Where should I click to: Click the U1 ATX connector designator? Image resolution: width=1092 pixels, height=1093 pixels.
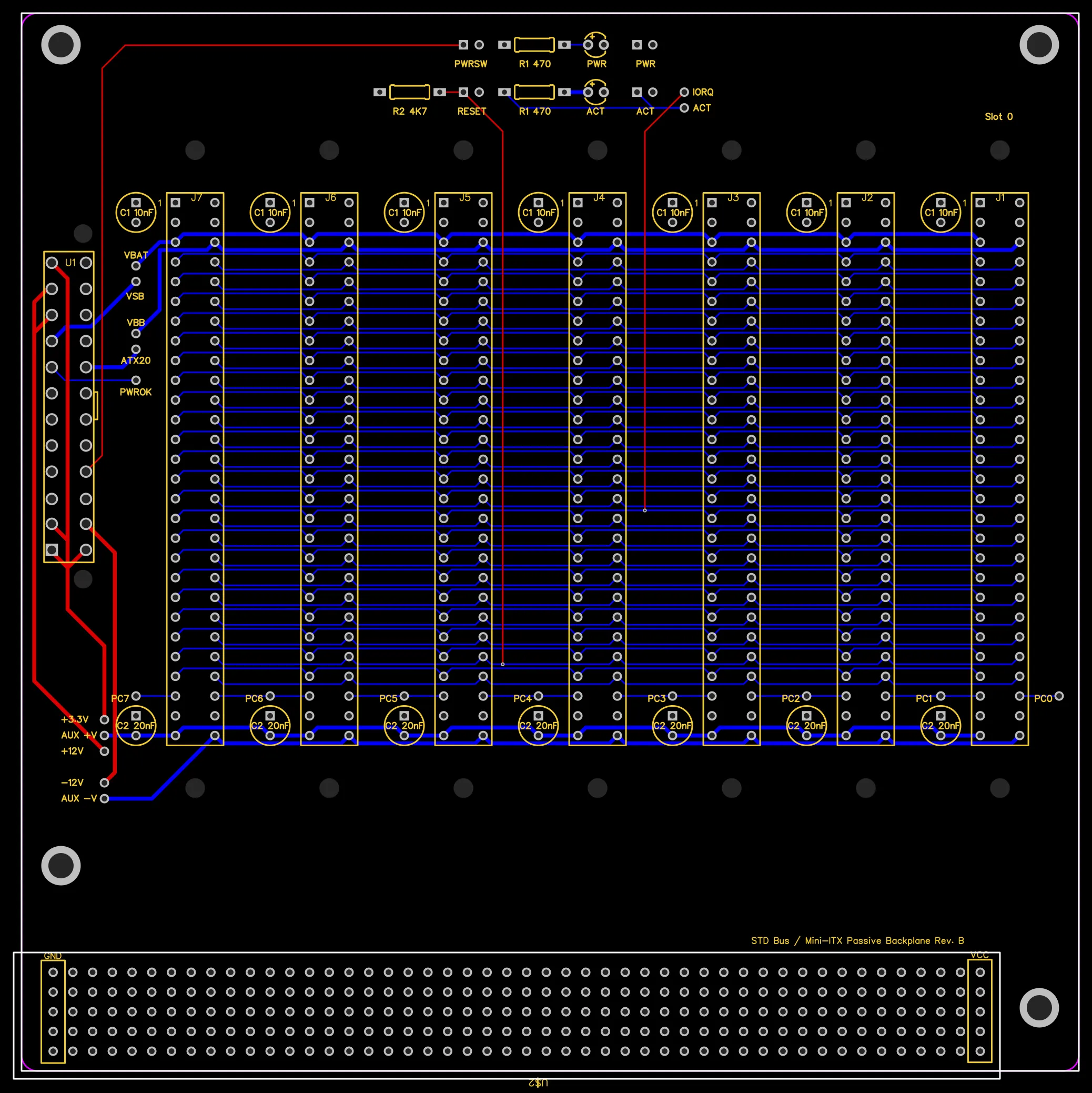(x=70, y=263)
